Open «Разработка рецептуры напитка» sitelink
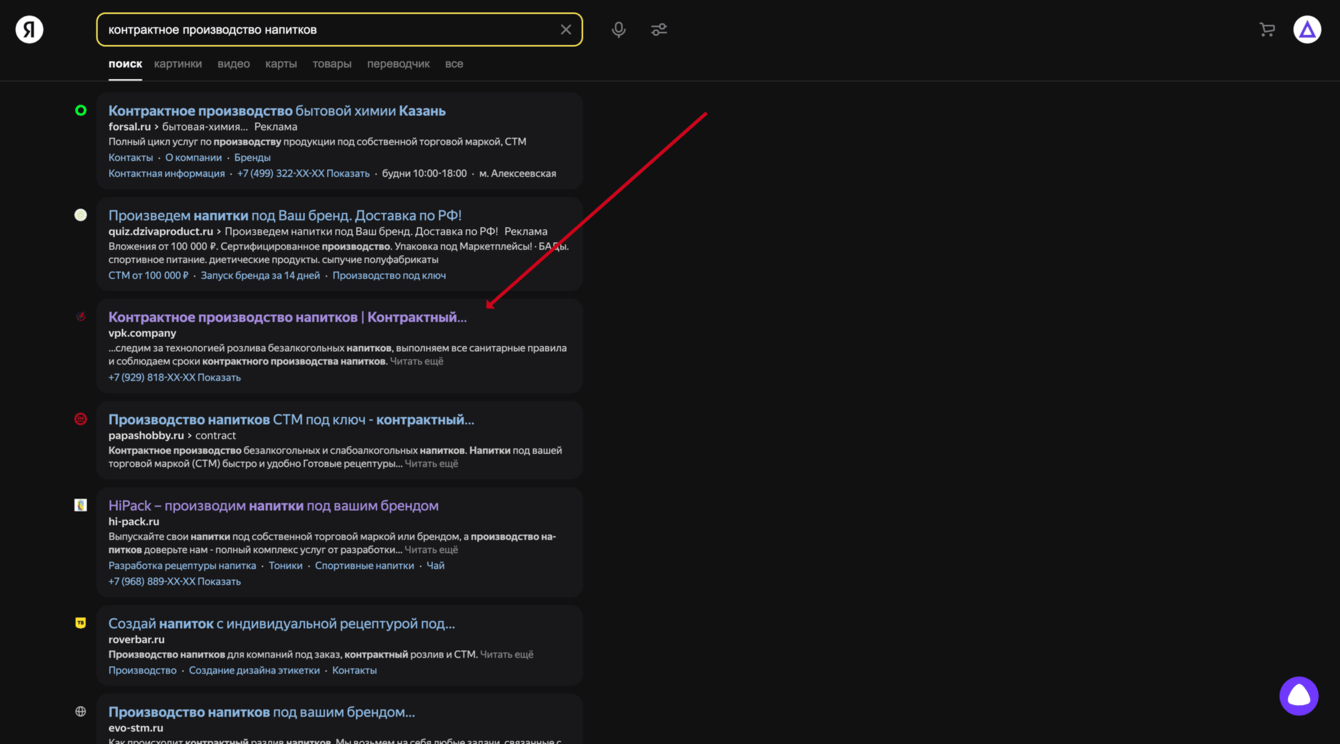The height and width of the screenshot is (744, 1340). click(182, 566)
